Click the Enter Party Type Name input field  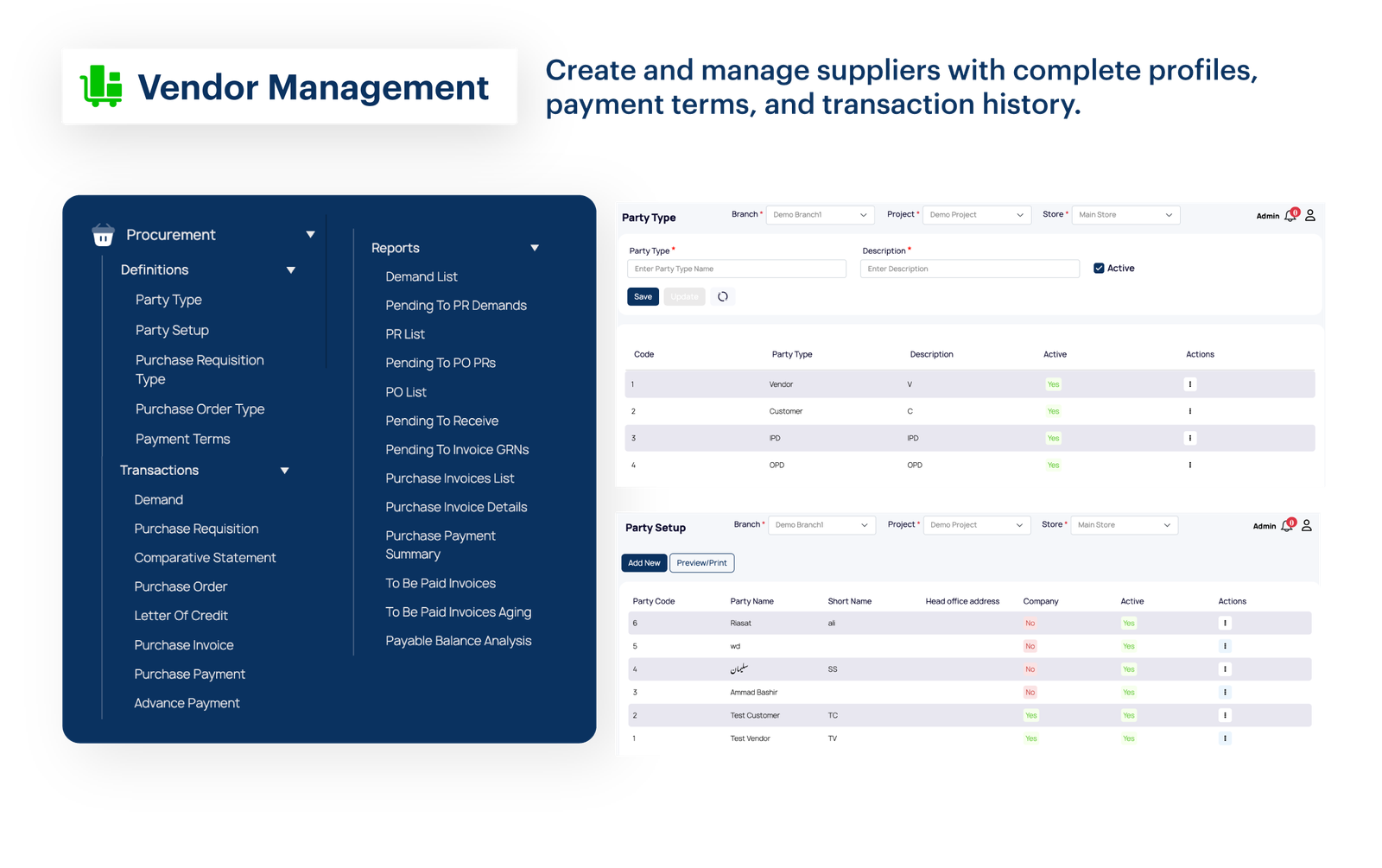[736, 269]
